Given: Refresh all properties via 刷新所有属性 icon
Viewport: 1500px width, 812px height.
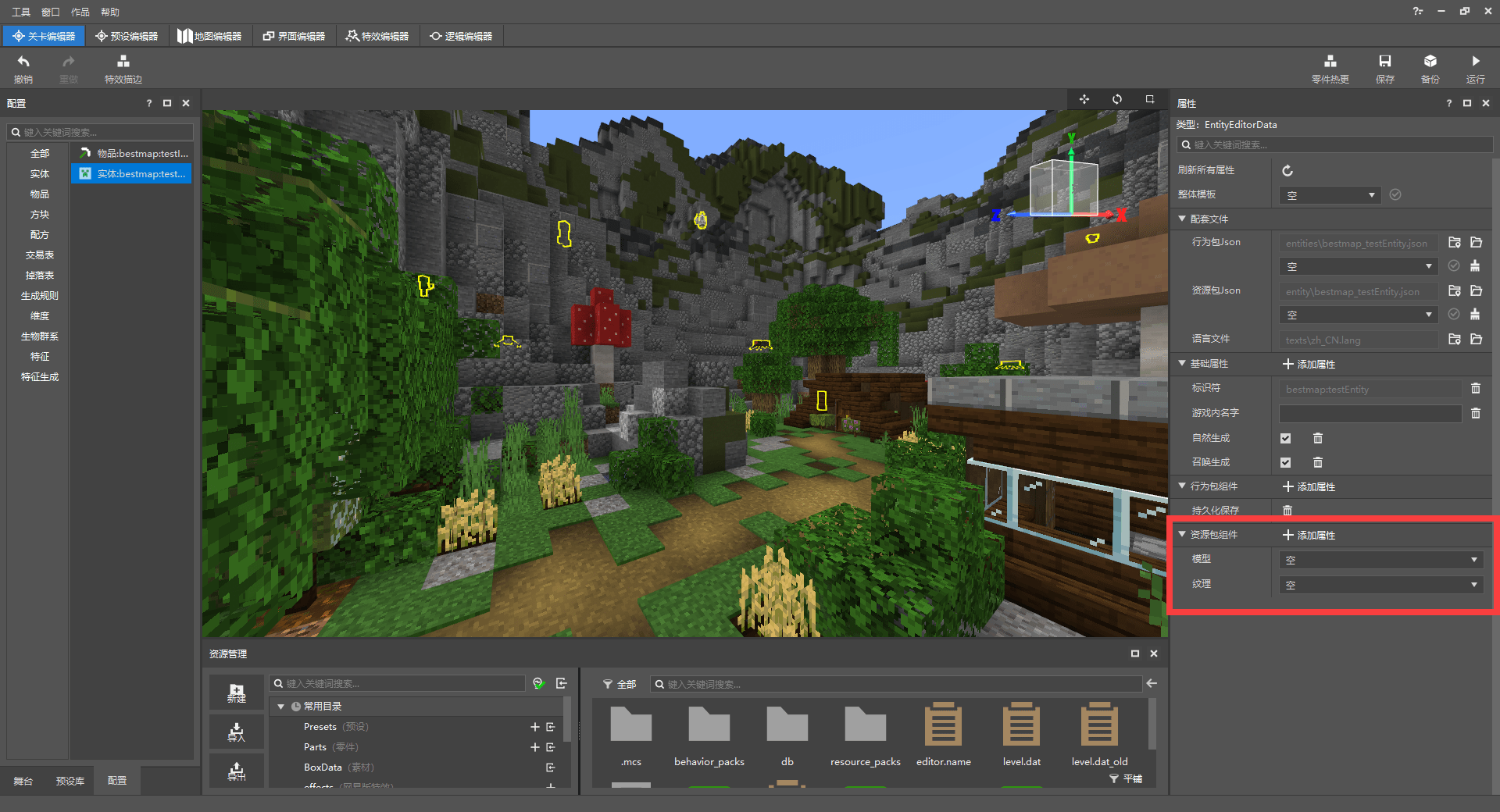Looking at the screenshot, I should tap(1287, 170).
